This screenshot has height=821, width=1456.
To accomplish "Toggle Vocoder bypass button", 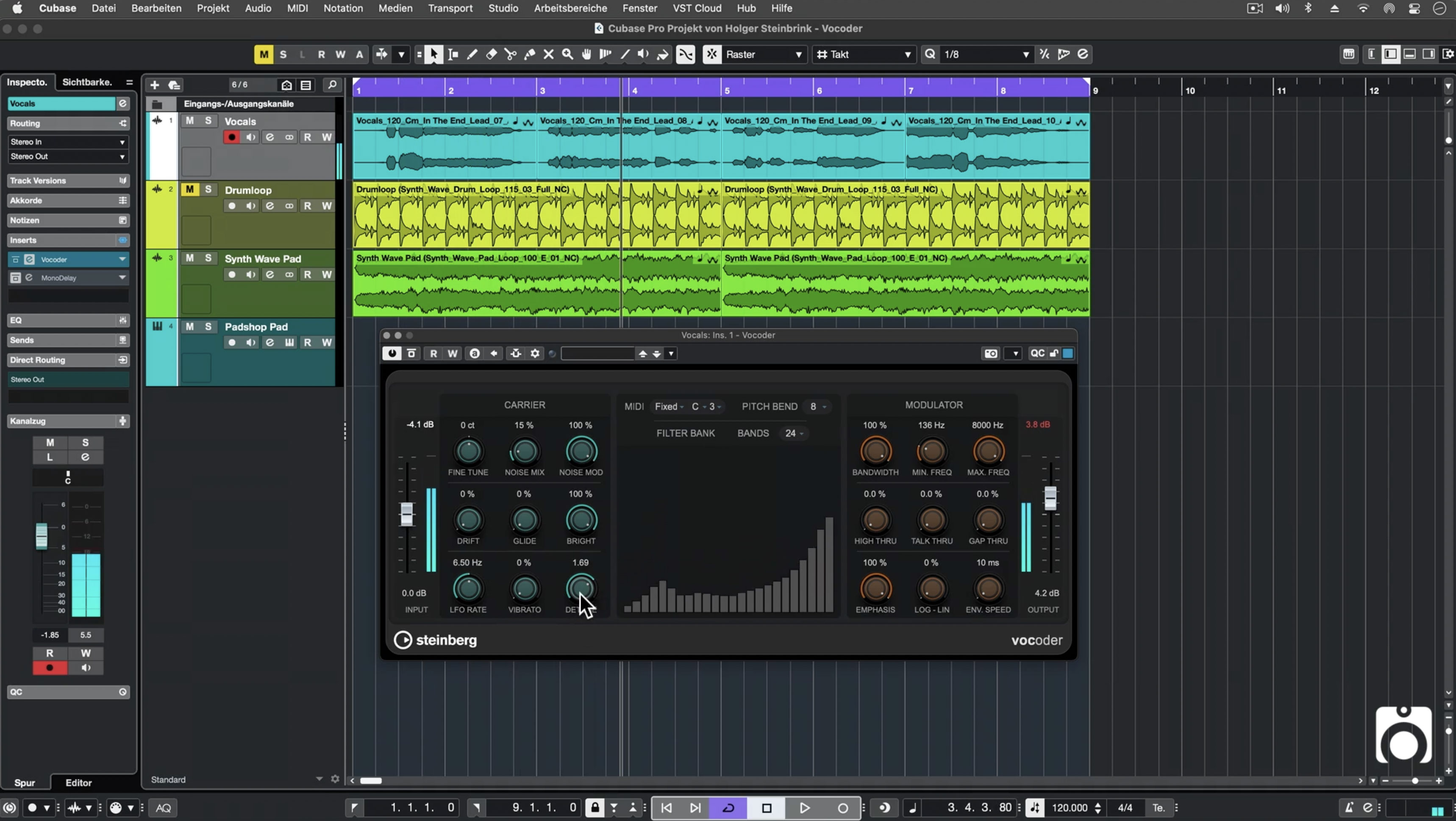I will [x=411, y=353].
